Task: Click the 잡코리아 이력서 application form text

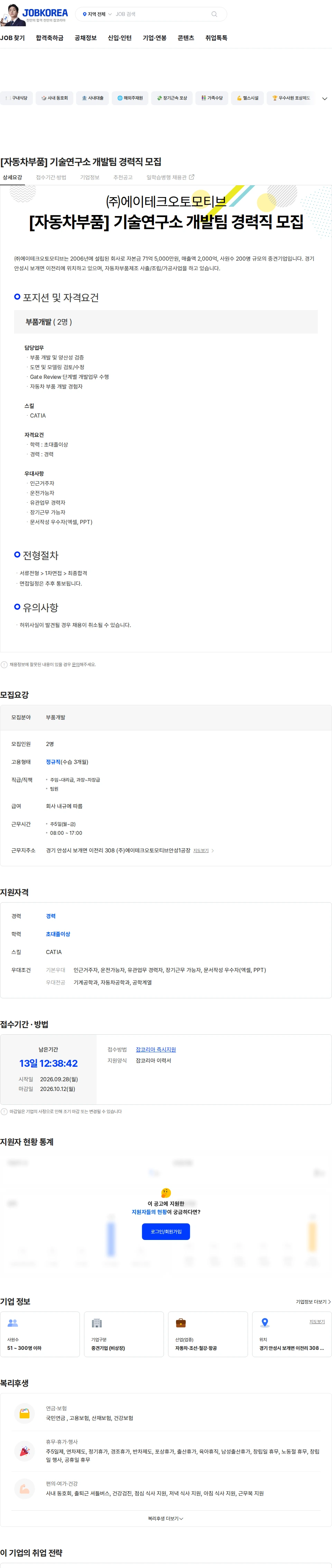Action: click(x=154, y=1060)
